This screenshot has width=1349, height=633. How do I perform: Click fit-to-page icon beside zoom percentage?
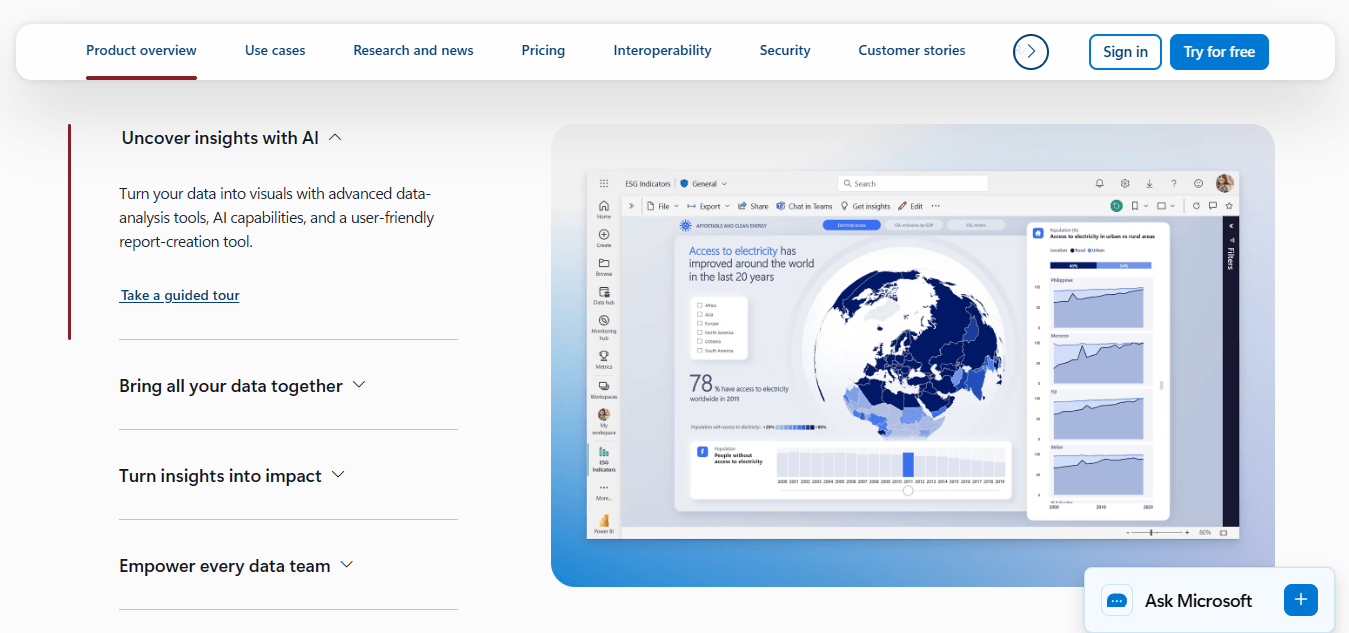pyautogui.click(x=1224, y=533)
